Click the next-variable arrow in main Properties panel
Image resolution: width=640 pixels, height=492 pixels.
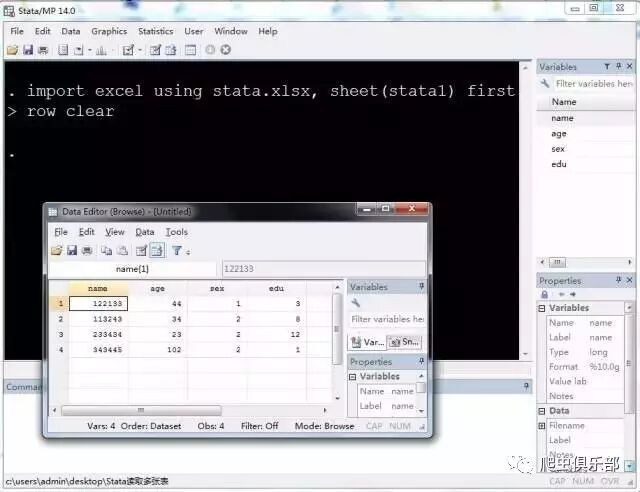click(573, 294)
